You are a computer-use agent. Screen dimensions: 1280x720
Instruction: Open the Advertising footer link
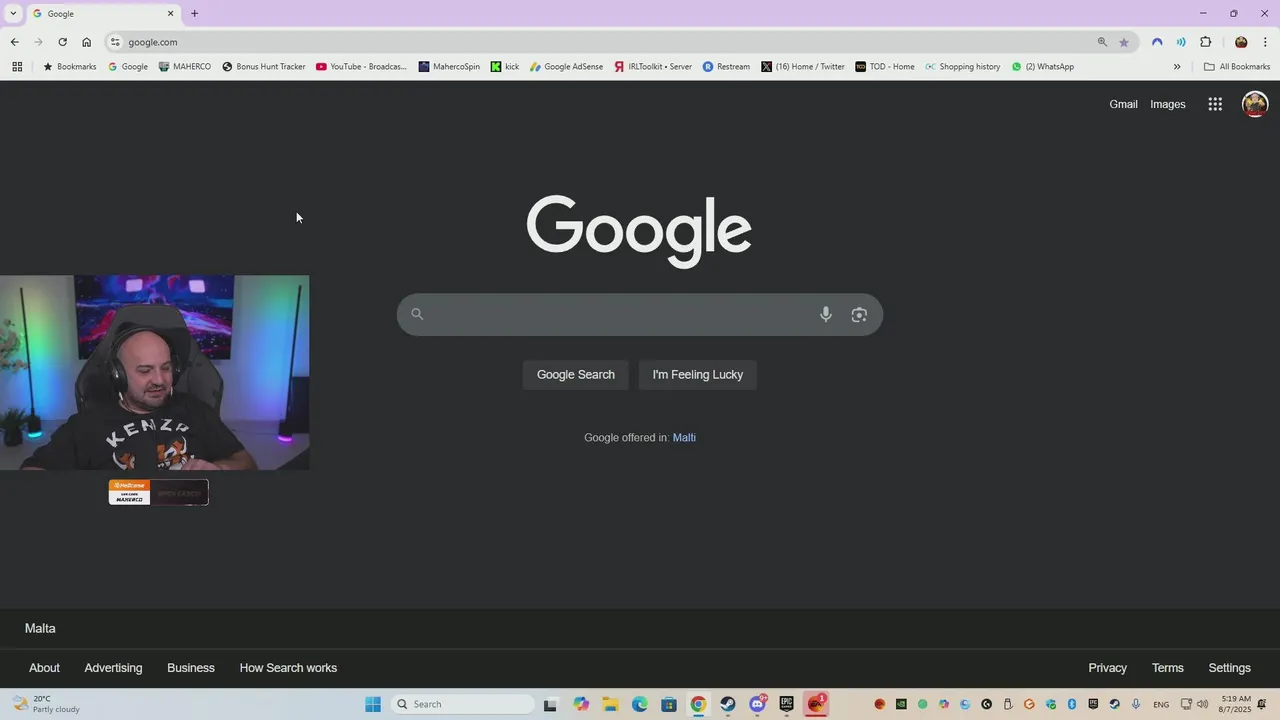point(113,668)
